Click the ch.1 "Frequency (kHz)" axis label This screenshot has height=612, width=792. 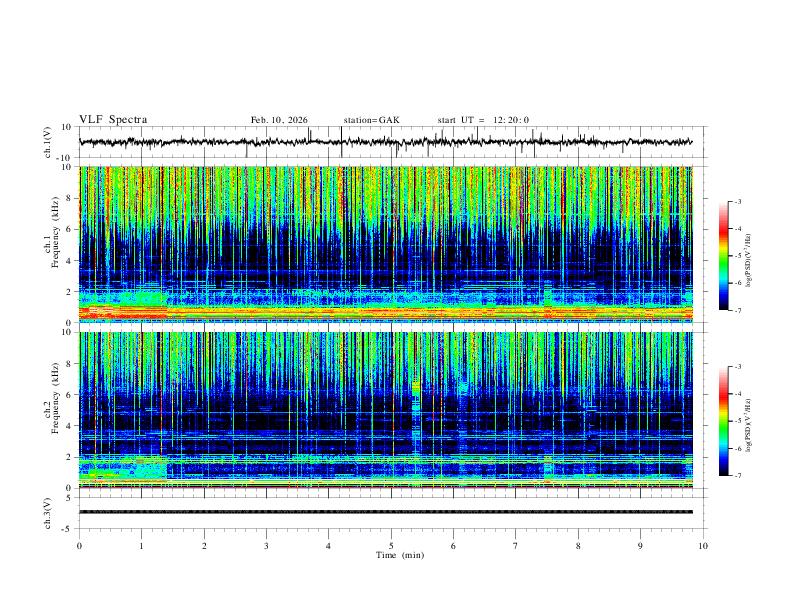point(56,232)
